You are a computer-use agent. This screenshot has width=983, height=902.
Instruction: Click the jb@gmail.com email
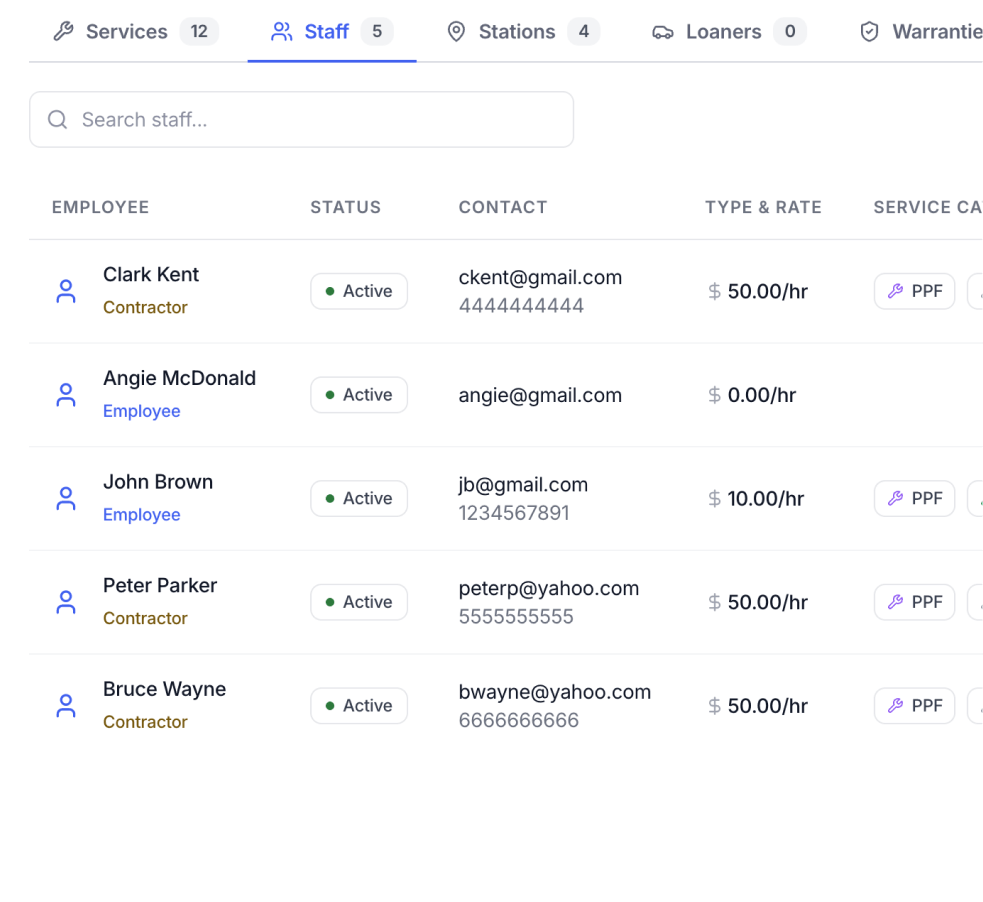coord(523,485)
